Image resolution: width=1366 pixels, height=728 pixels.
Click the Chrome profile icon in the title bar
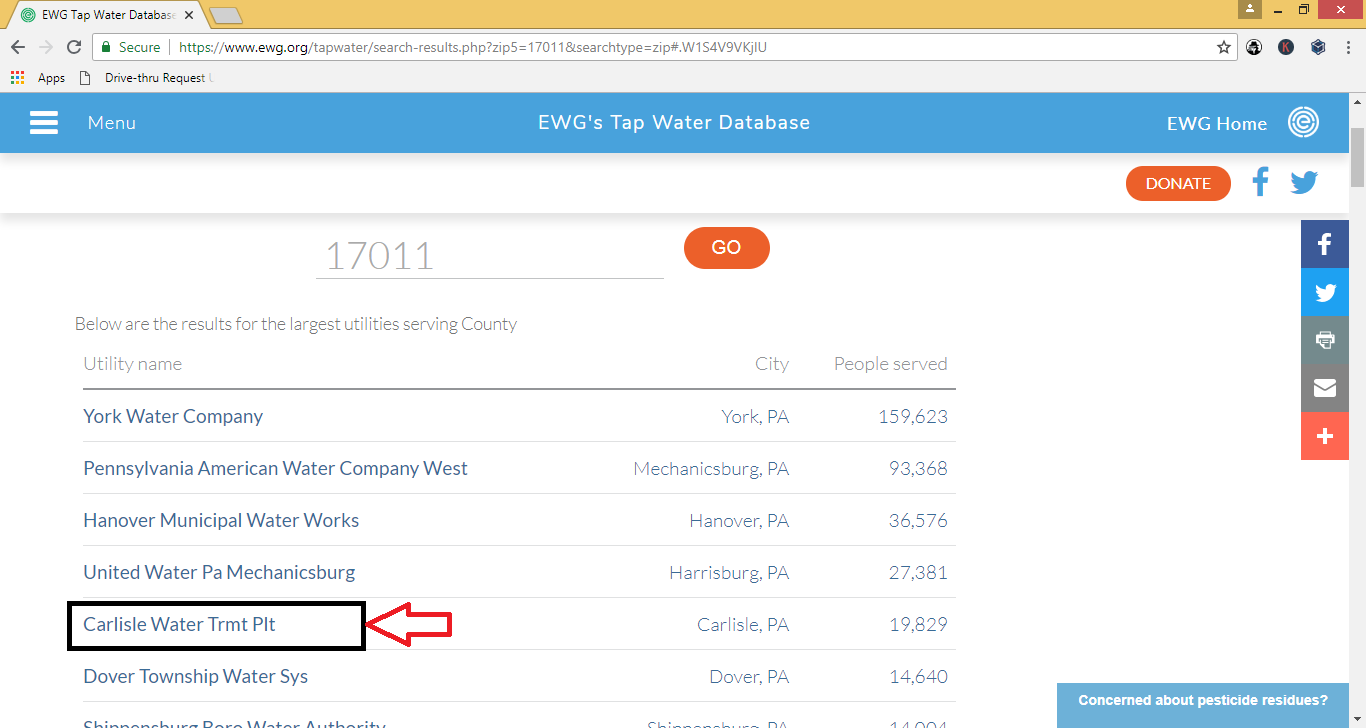(x=1250, y=9)
